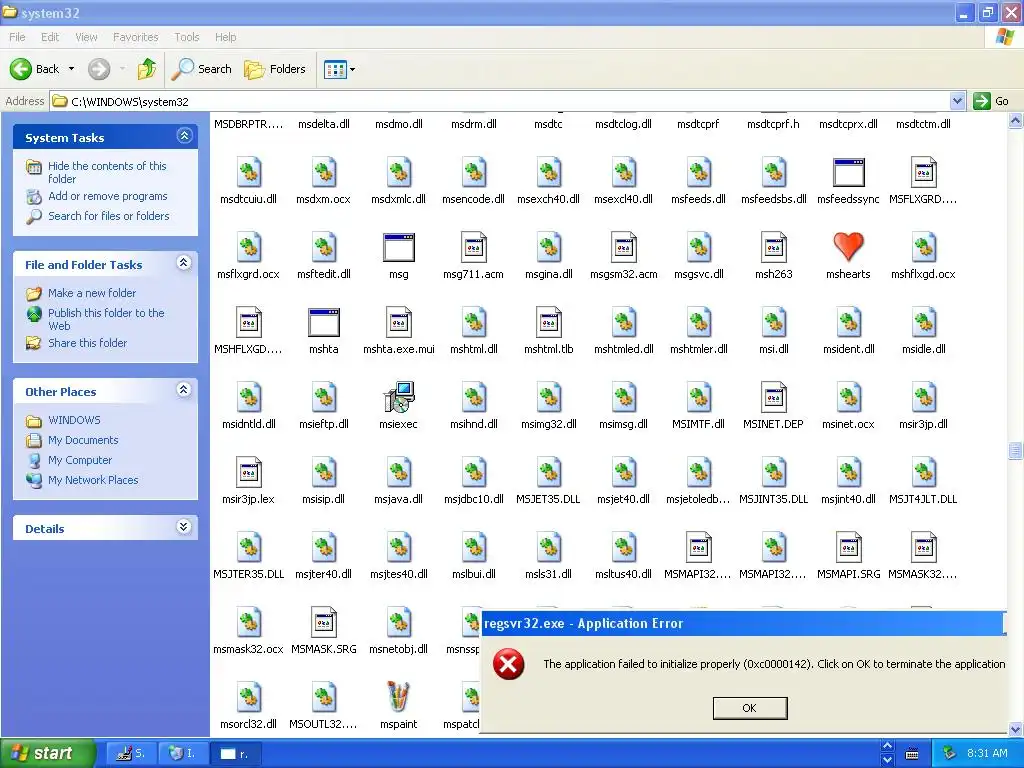Go up one folder level
This screenshot has width=1024, height=768.
click(x=147, y=69)
